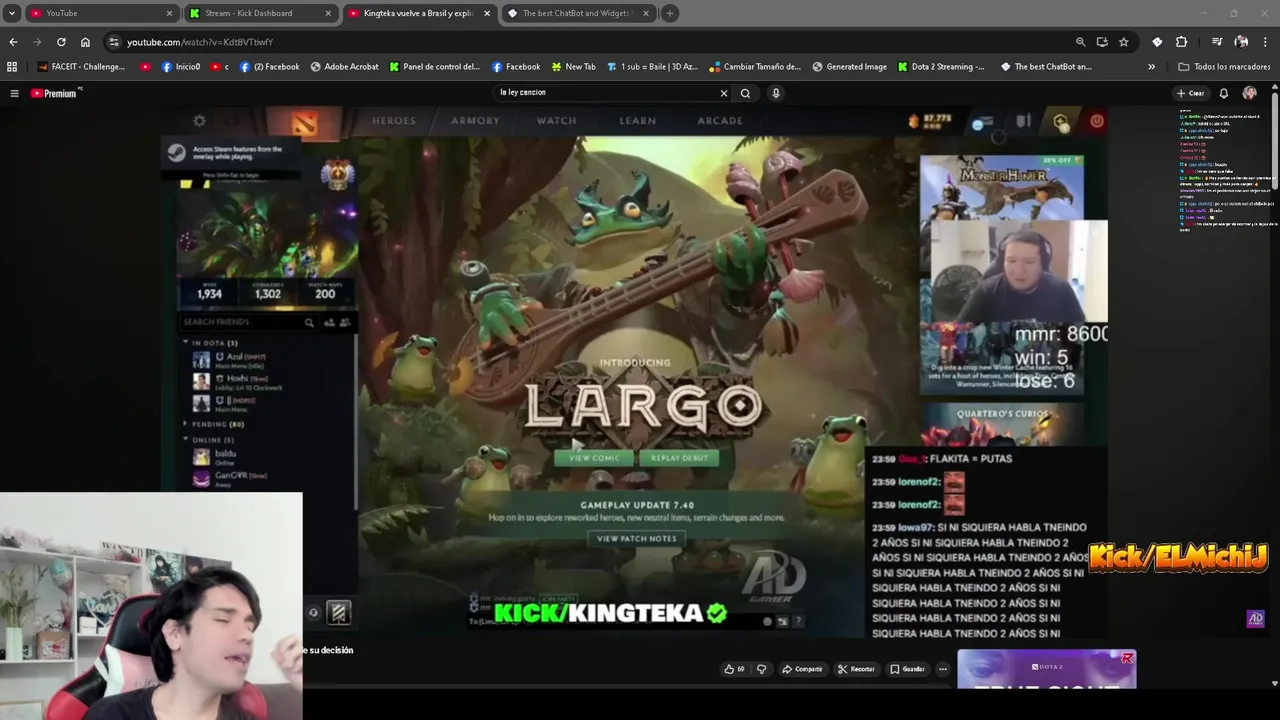The width and height of the screenshot is (1280, 720).
Task: Open Cambiar Tamaño de bookmark
Action: click(755, 67)
